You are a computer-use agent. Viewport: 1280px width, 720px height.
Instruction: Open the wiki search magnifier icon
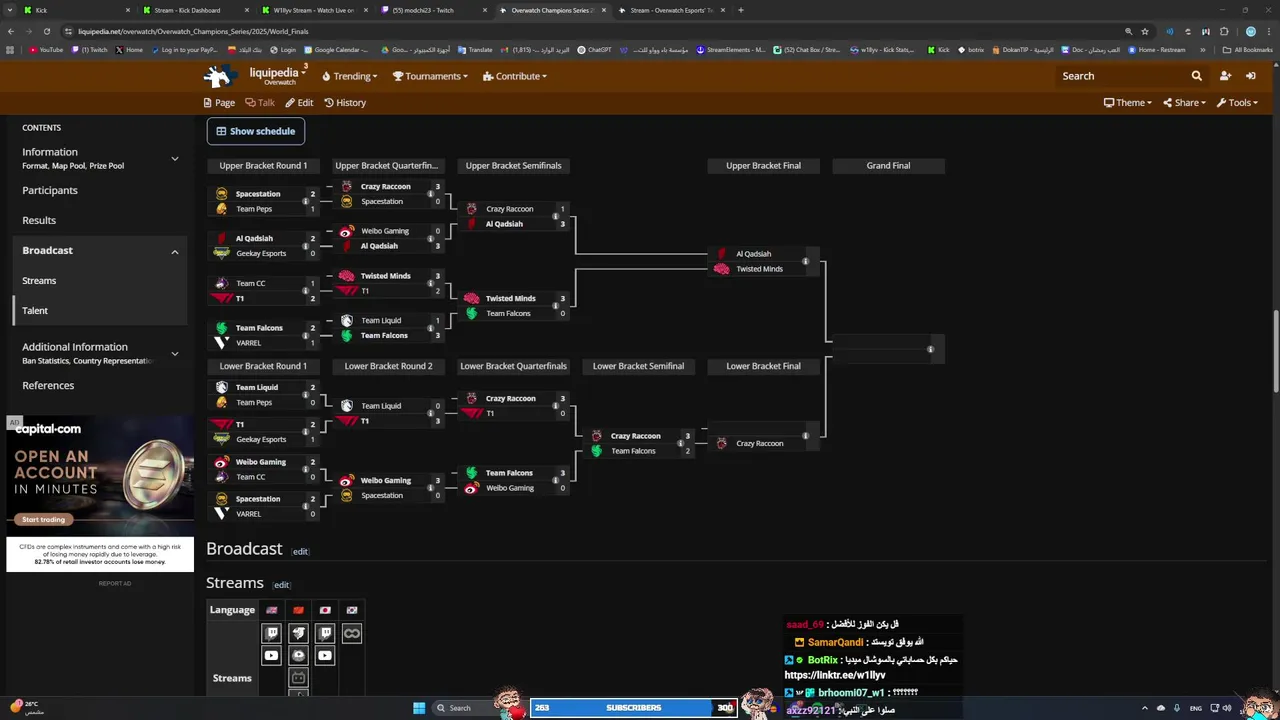[x=1196, y=76]
